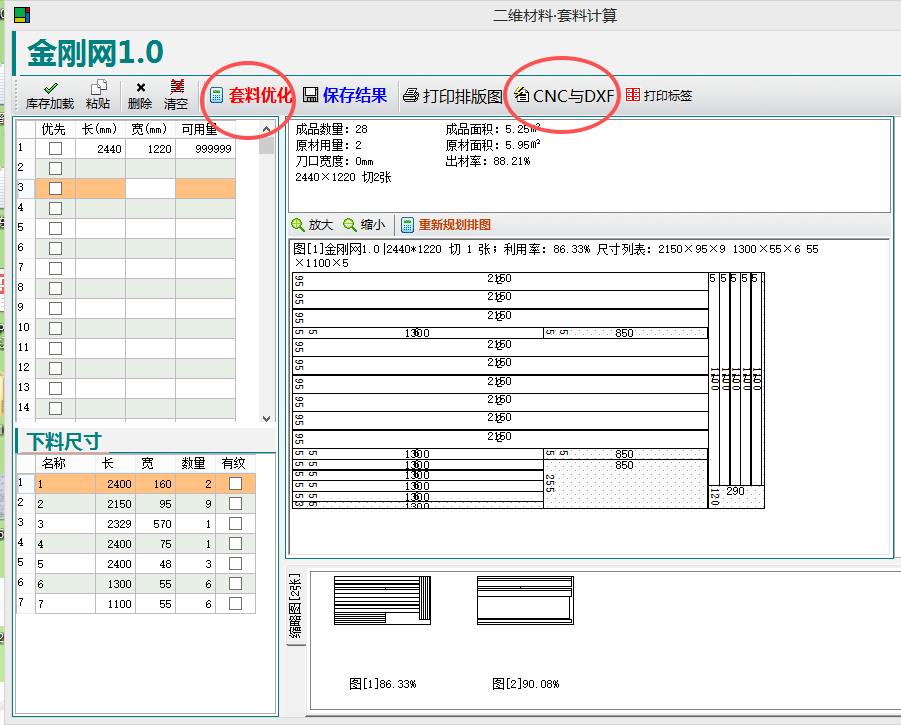The height and width of the screenshot is (725, 901).
Task: Click the 290 offcut label in layout
Action: coord(735,491)
